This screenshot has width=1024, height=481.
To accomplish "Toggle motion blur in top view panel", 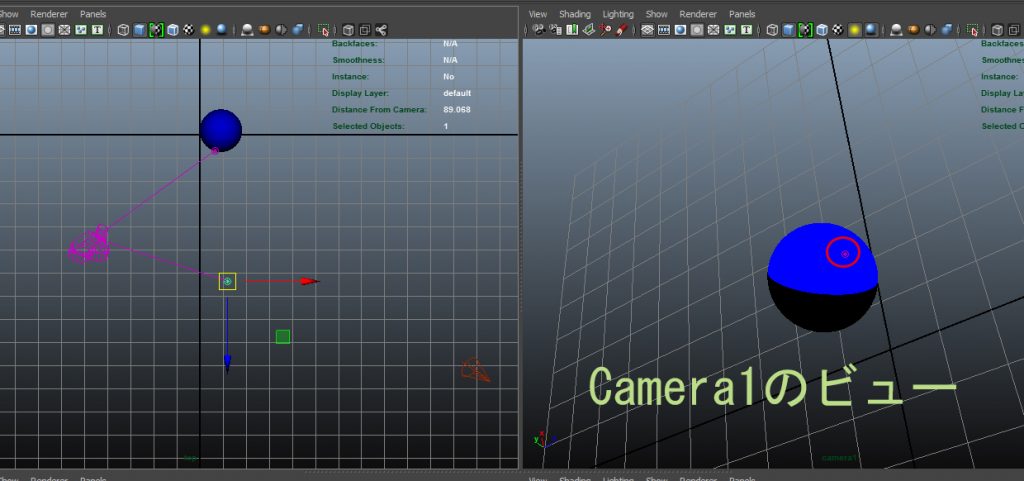I will coord(264,30).
